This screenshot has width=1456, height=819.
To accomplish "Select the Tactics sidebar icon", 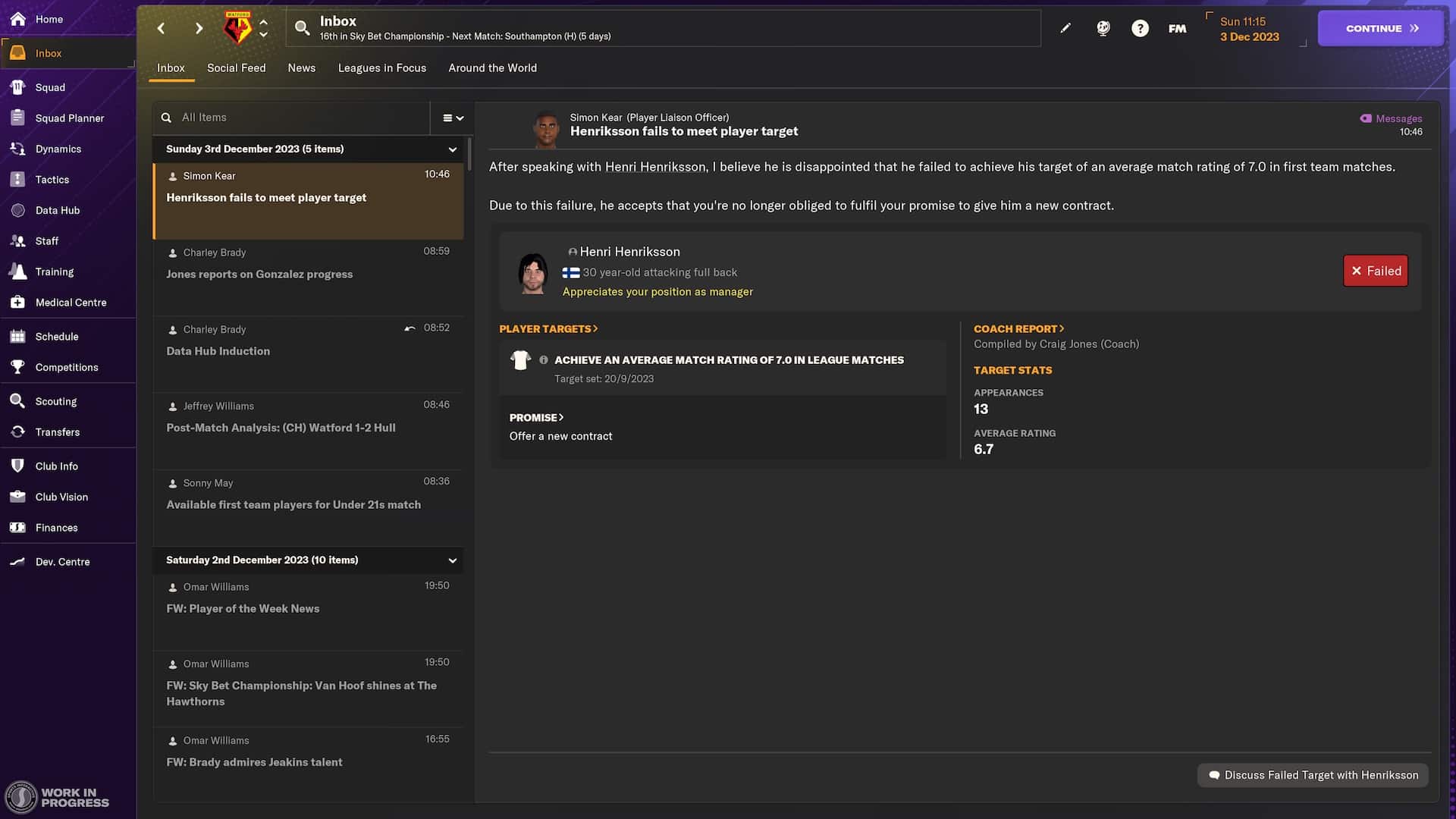I will click(x=17, y=180).
